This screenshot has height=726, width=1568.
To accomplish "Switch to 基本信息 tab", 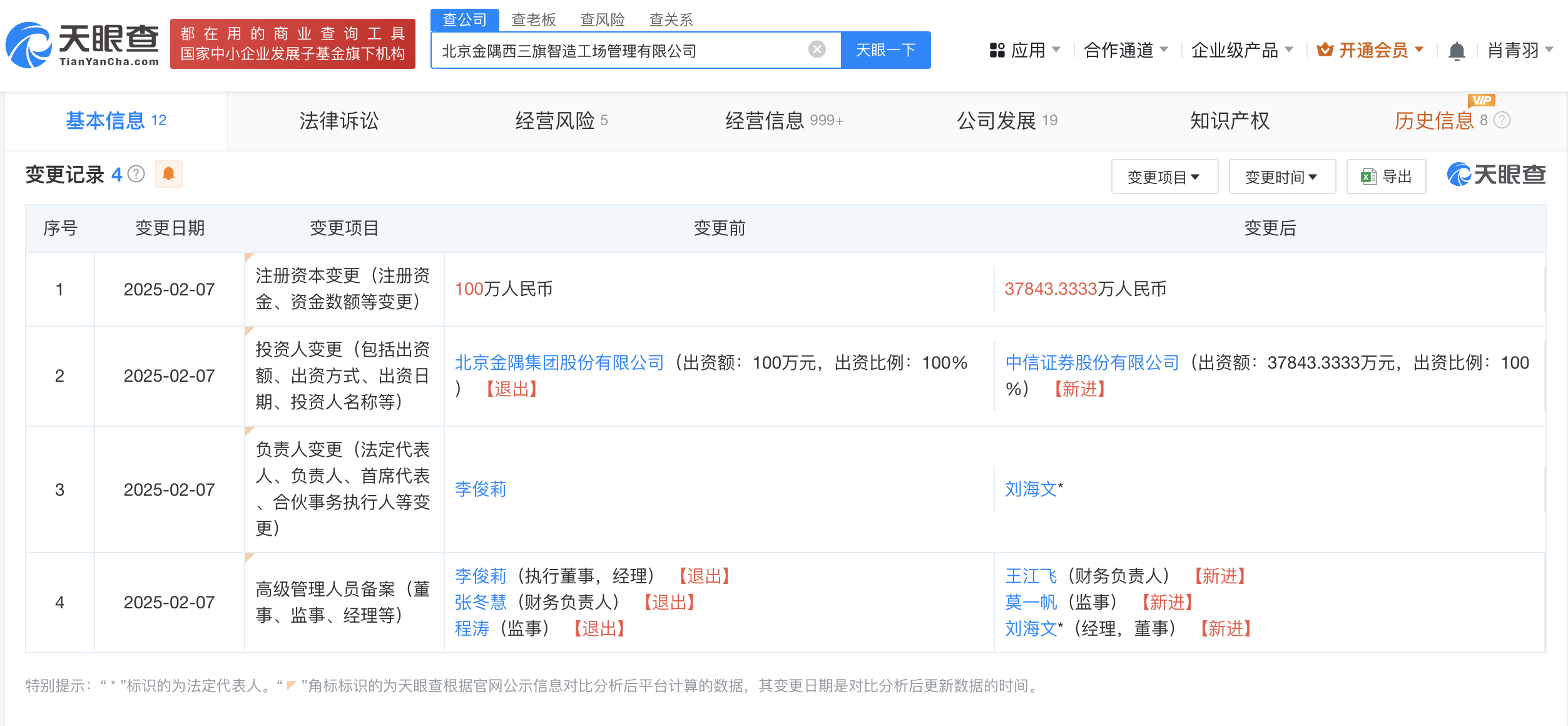I will 116,121.
